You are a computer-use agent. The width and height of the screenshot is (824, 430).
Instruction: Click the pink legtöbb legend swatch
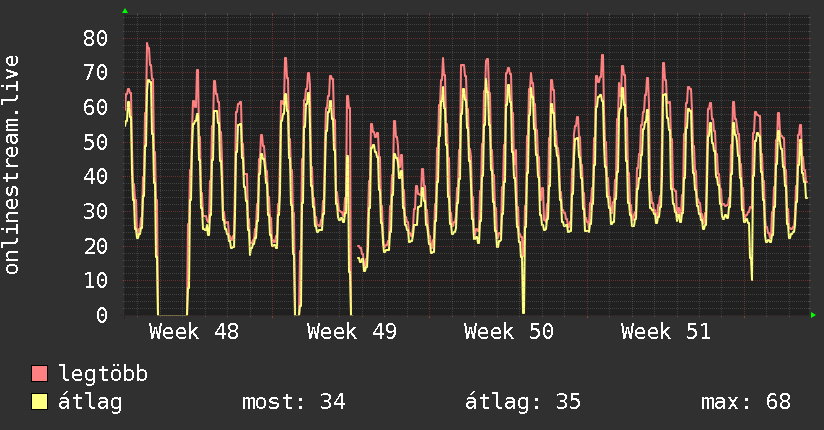click(39, 373)
